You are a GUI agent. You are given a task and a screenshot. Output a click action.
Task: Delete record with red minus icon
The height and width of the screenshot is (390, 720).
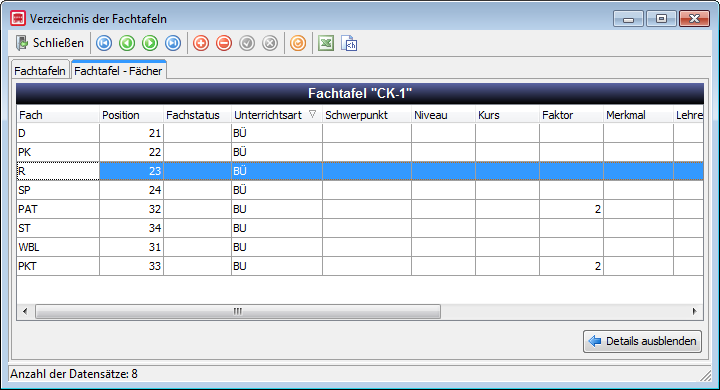click(x=224, y=43)
